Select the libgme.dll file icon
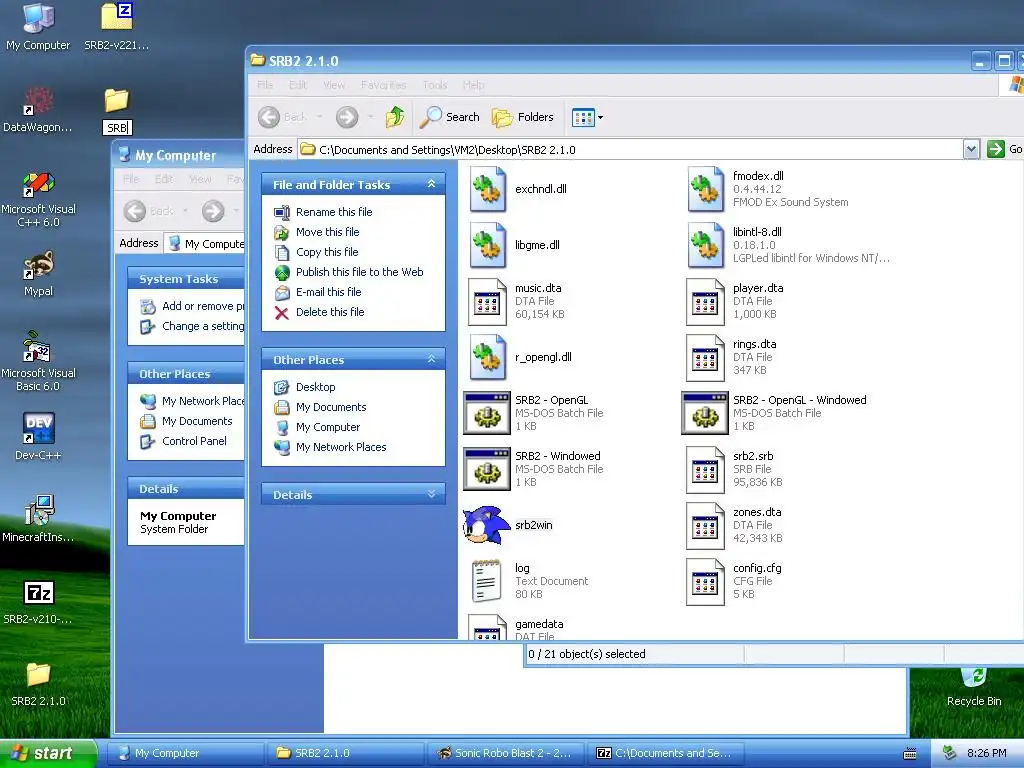 487,245
